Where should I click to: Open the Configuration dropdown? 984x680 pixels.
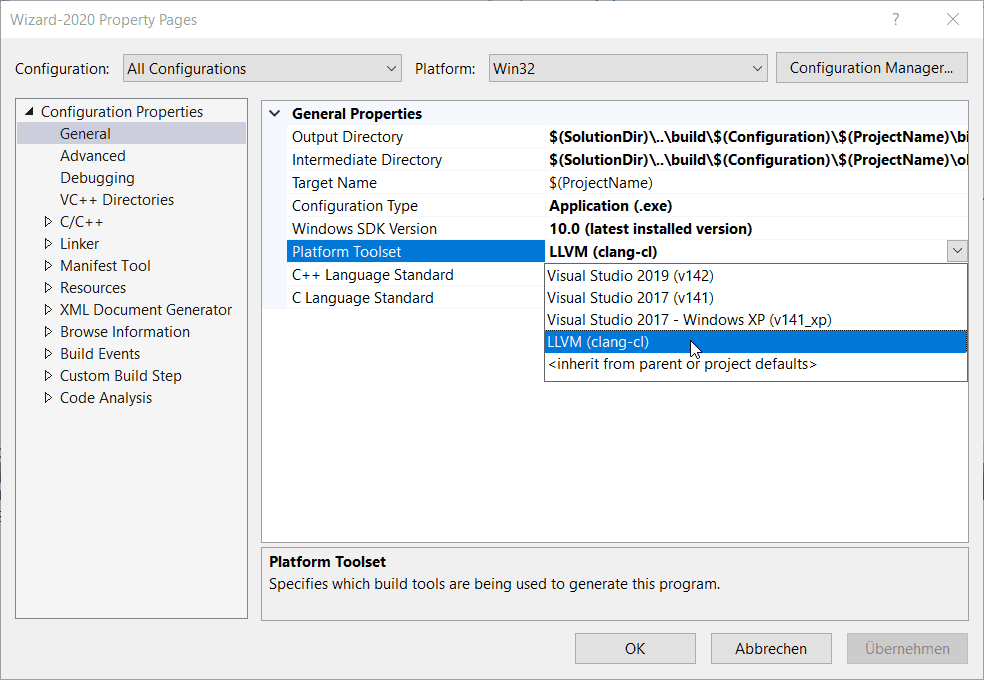[x=262, y=68]
